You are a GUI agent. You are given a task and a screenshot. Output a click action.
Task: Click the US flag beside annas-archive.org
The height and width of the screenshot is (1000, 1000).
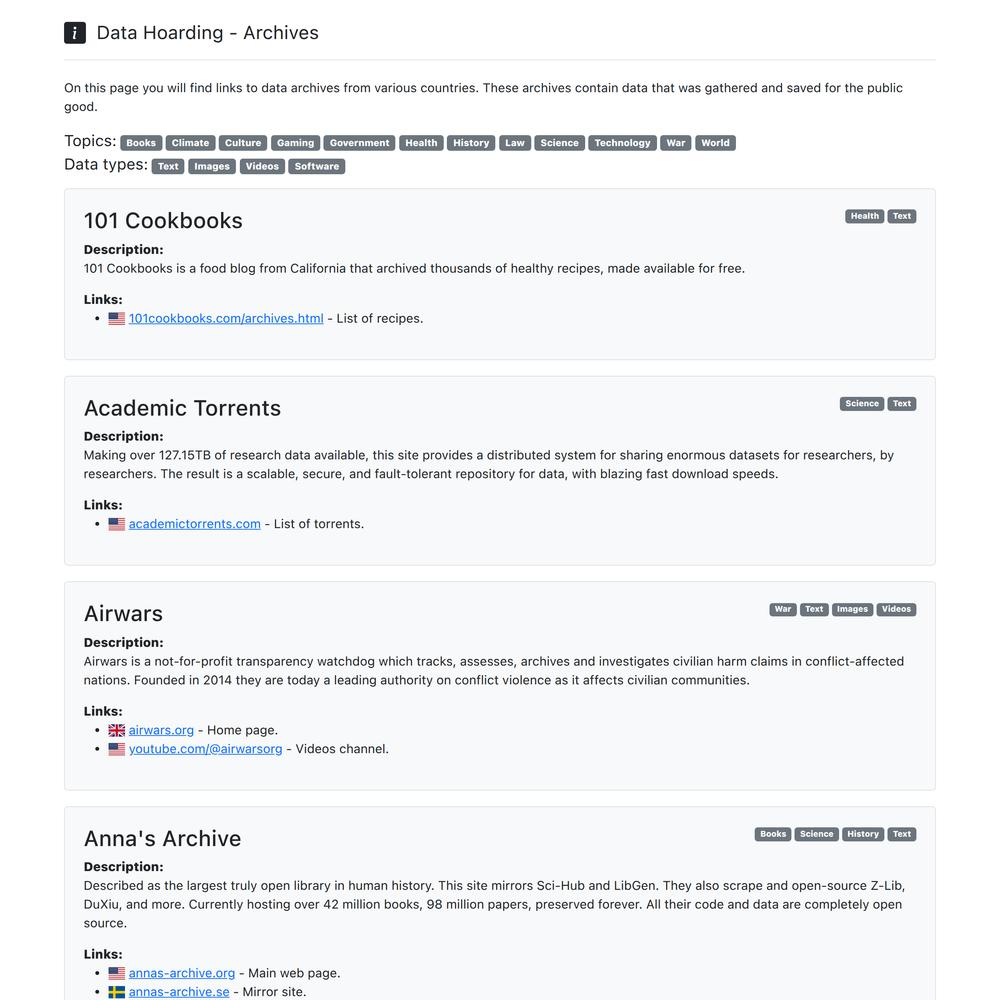[x=117, y=973]
